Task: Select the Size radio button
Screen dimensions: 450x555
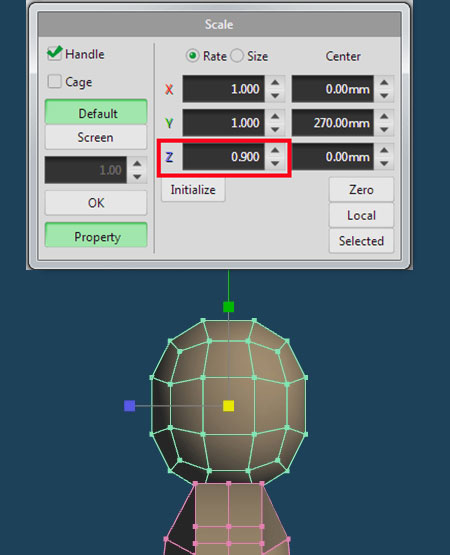Action: pyautogui.click(x=237, y=56)
